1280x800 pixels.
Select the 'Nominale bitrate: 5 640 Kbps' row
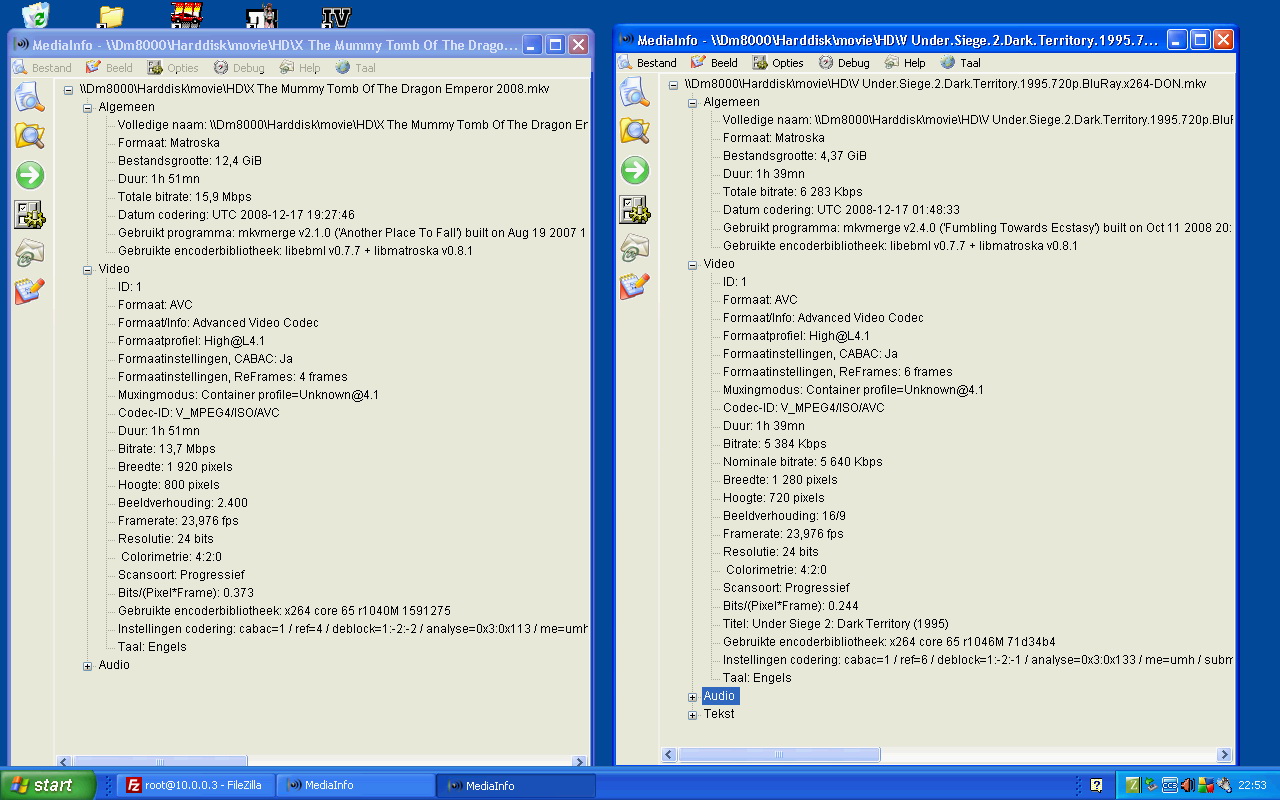(x=803, y=462)
